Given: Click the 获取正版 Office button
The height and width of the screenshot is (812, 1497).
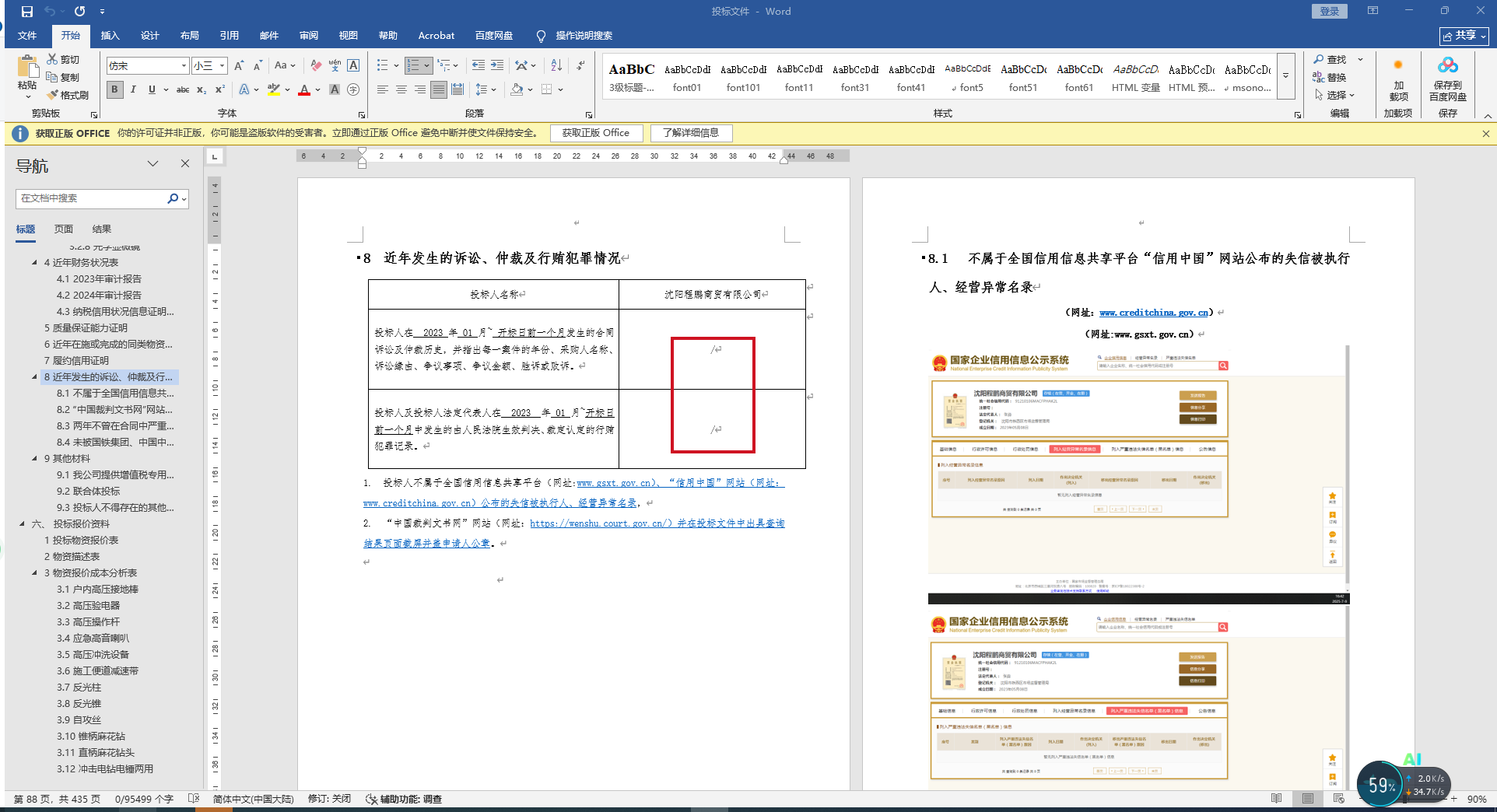Looking at the screenshot, I should pyautogui.click(x=596, y=133).
